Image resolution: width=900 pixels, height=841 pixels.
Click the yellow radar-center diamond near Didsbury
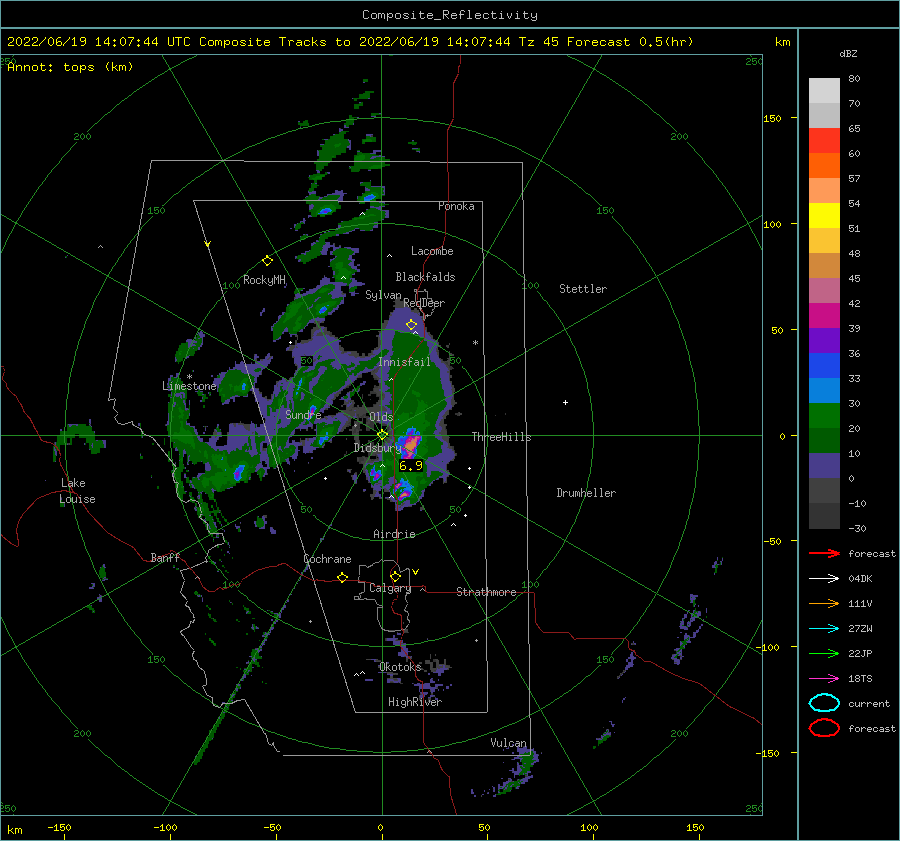[x=382, y=435]
